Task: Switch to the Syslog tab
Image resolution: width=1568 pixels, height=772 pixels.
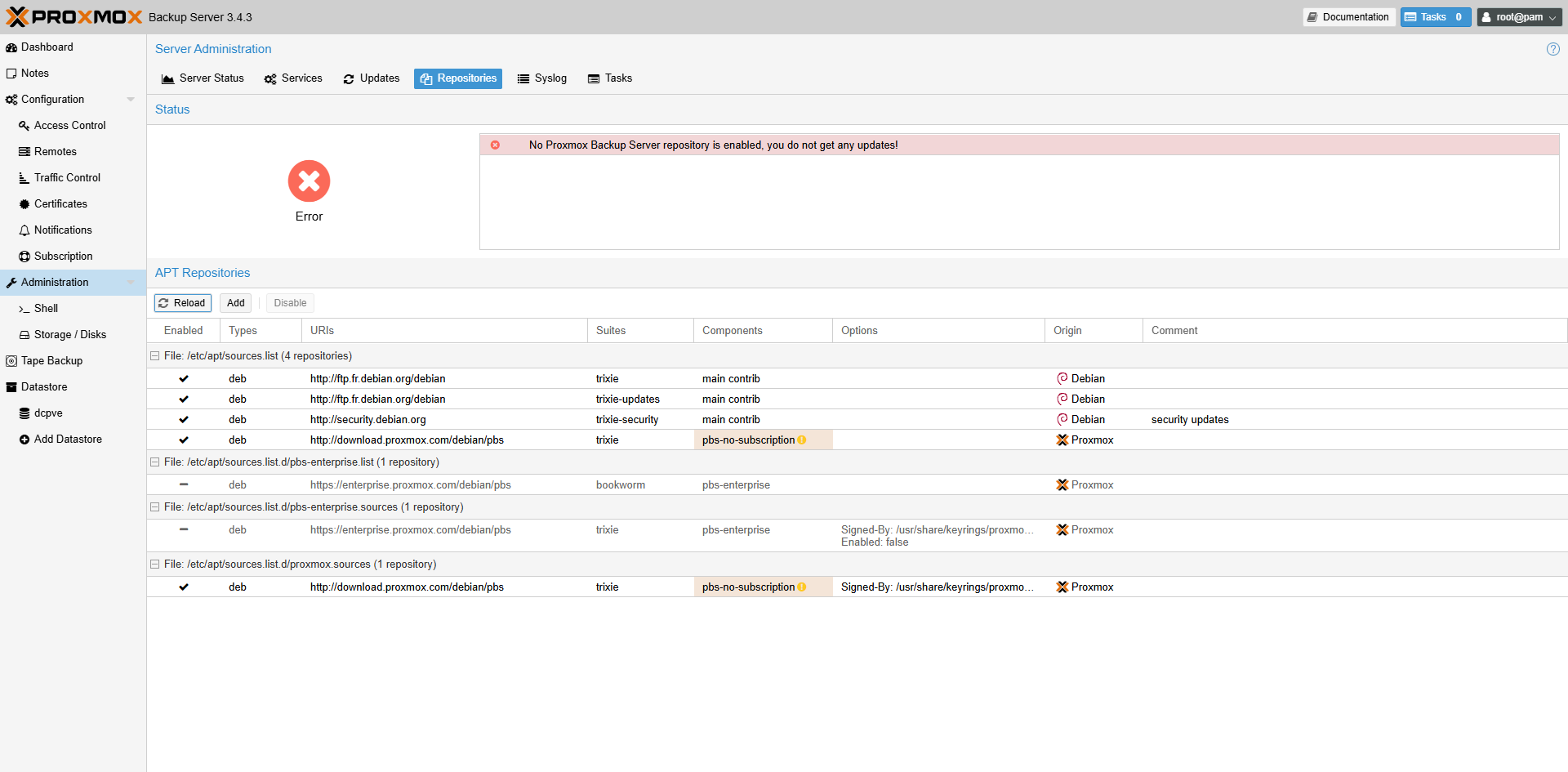Action: coord(541,78)
